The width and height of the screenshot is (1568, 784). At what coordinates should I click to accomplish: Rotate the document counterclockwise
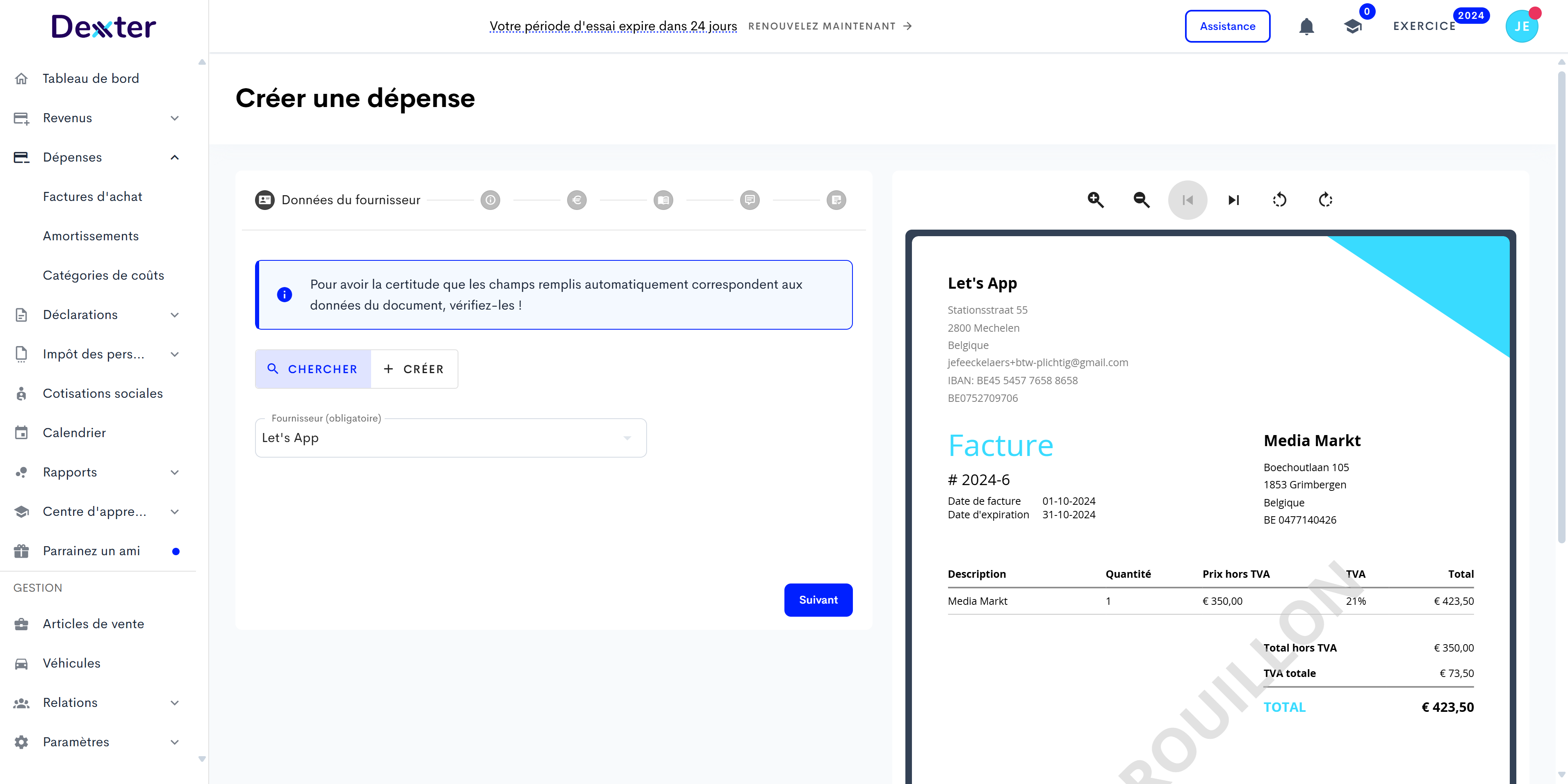coord(1279,200)
